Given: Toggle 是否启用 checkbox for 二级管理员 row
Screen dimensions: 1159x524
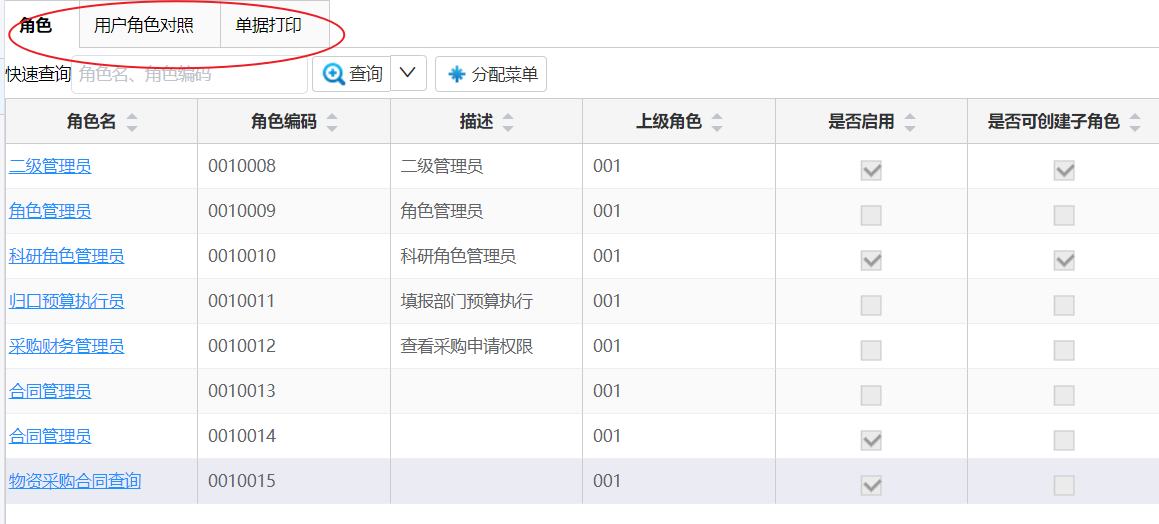Looking at the screenshot, I should (871, 171).
